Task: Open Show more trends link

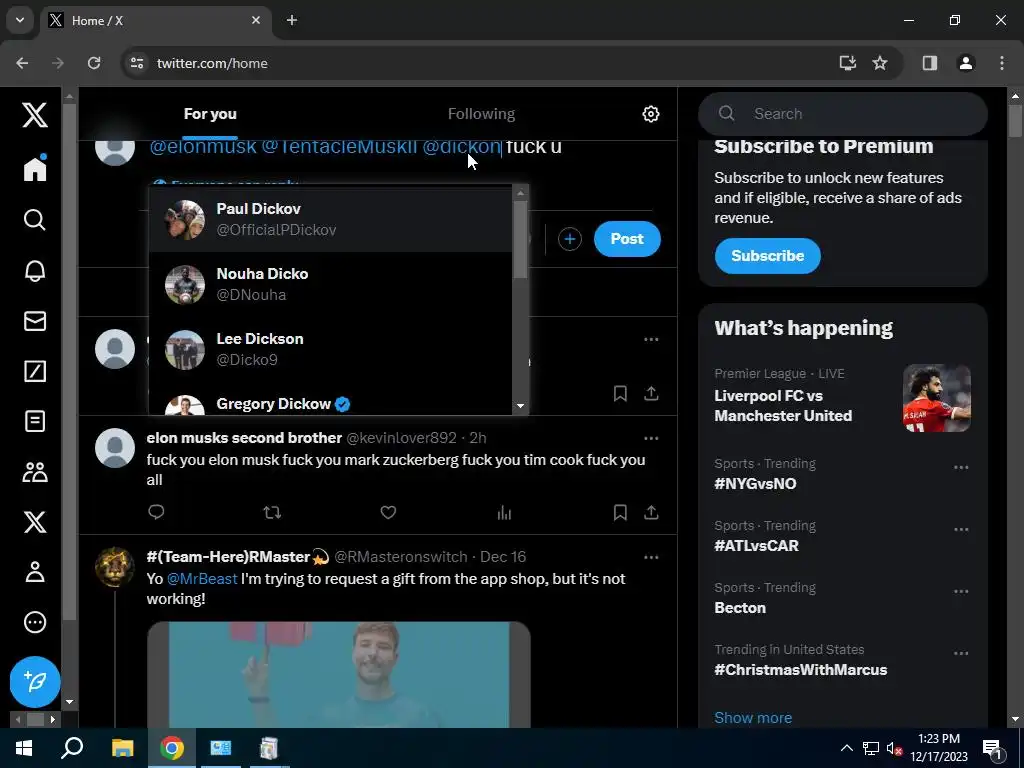Action: point(753,718)
